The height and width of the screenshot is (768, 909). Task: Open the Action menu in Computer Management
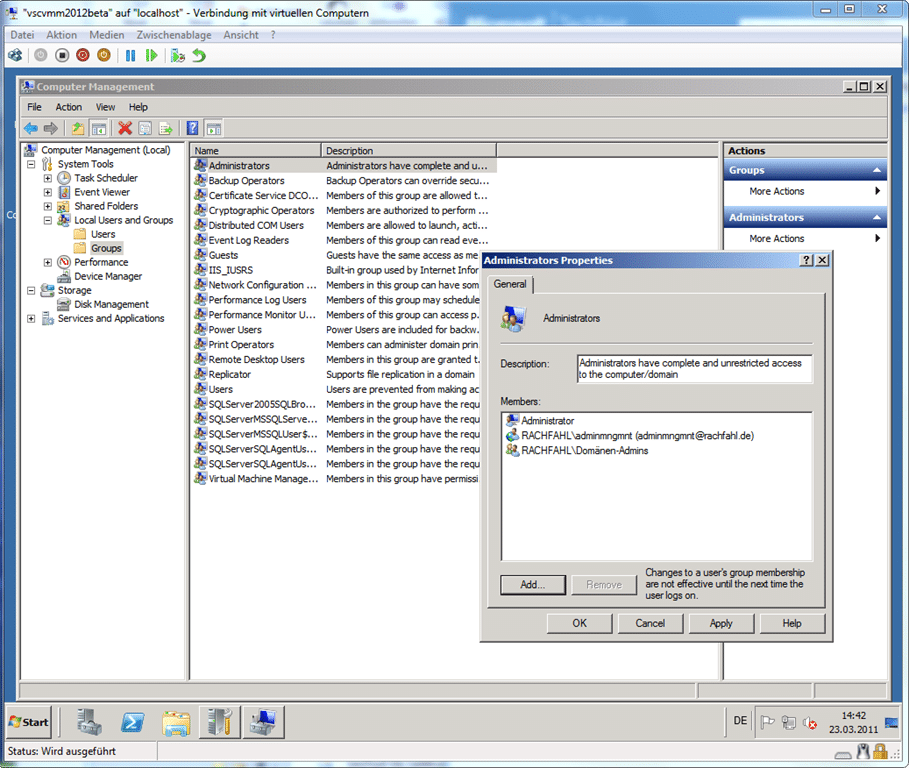coord(68,107)
